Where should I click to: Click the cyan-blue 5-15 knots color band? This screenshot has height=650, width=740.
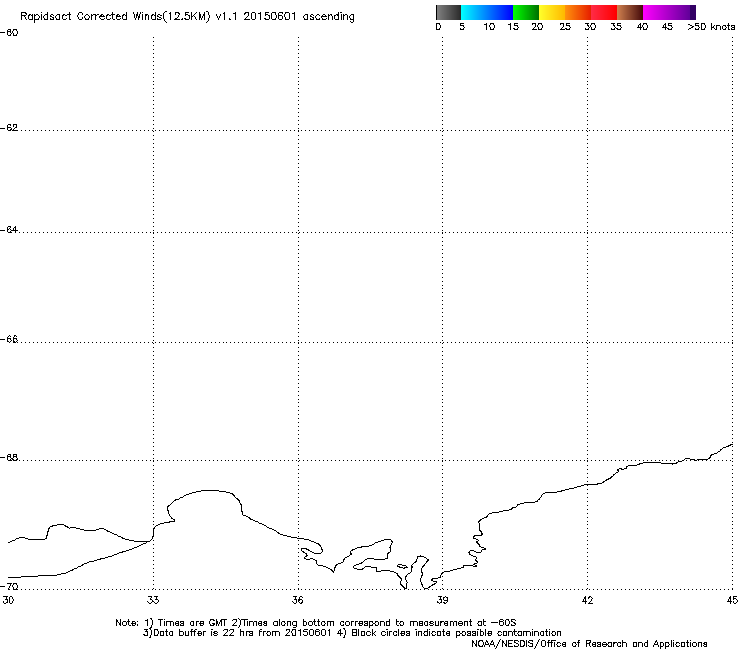click(x=487, y=12)
